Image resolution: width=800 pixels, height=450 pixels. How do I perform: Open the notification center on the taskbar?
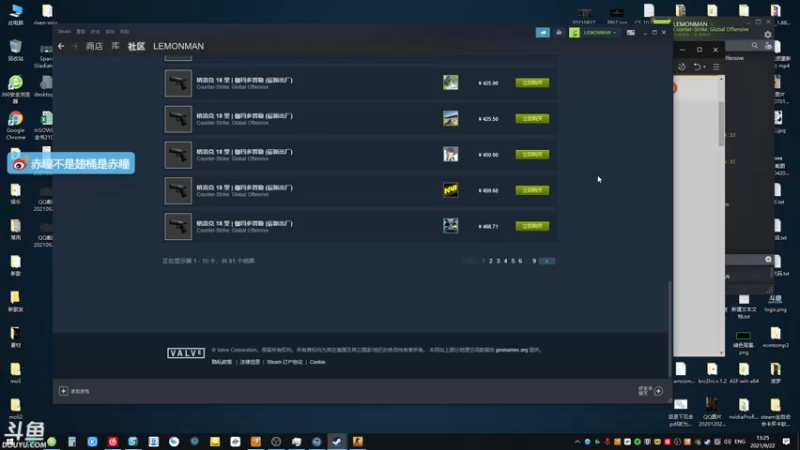786,441
